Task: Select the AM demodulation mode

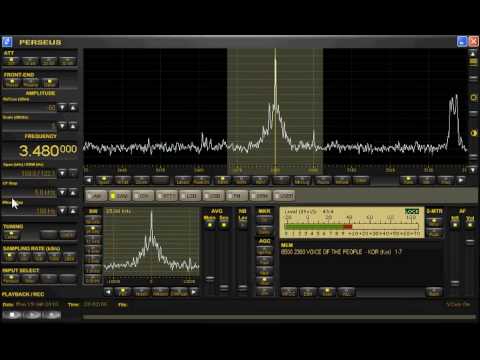Action: click(96, 196)
